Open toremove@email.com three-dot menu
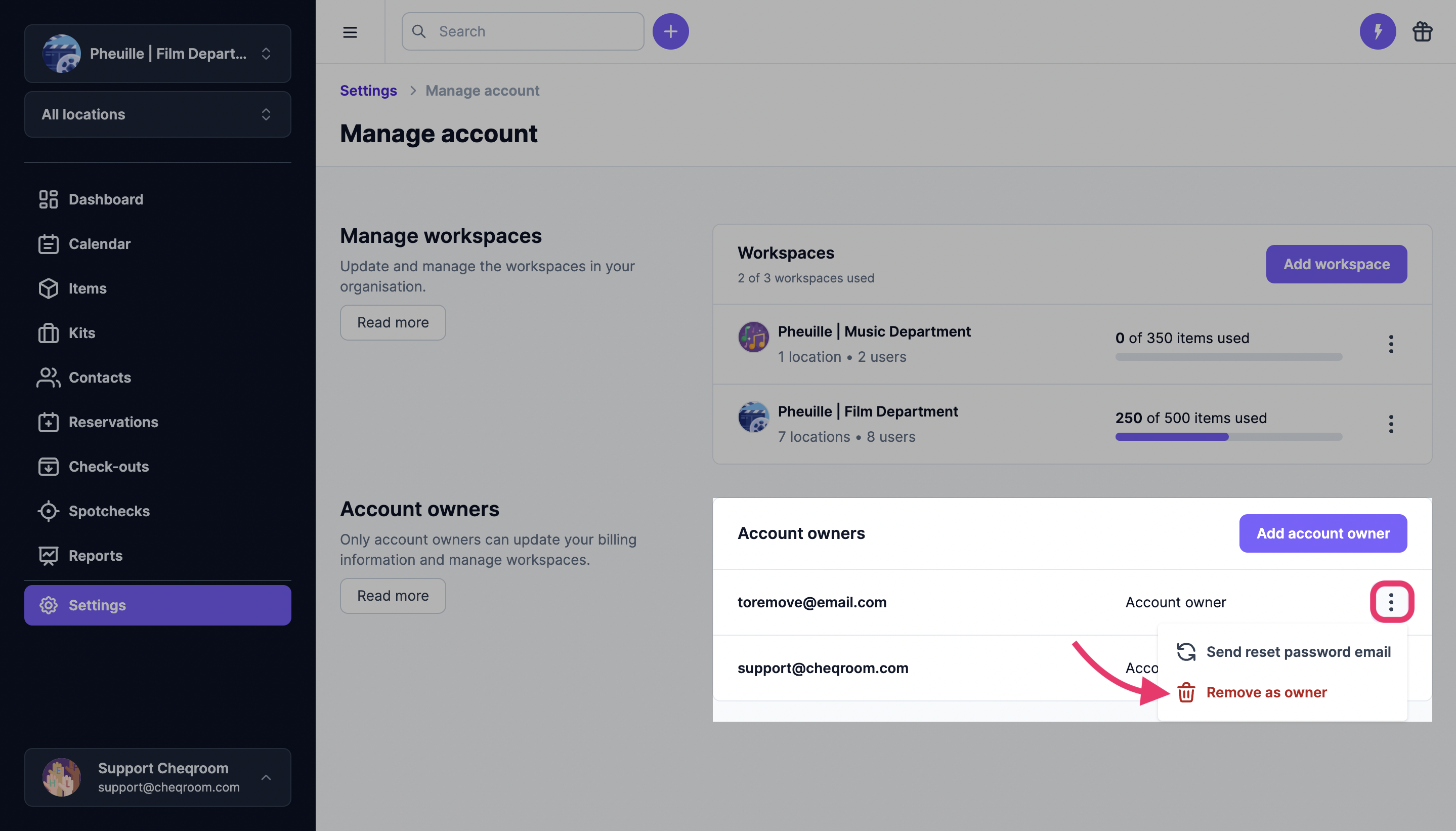 pos(1391,602)
